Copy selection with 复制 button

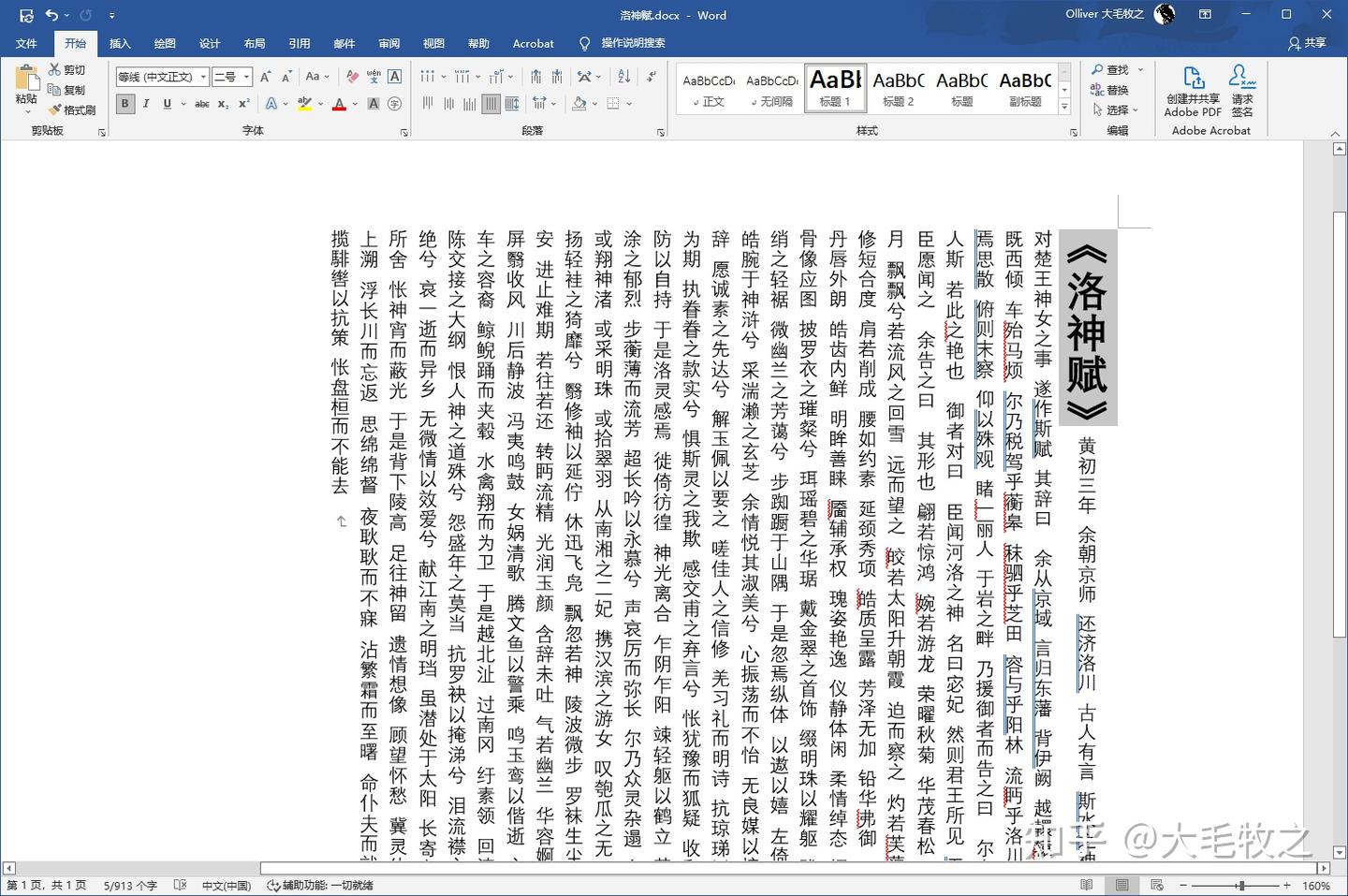(67, 90)
